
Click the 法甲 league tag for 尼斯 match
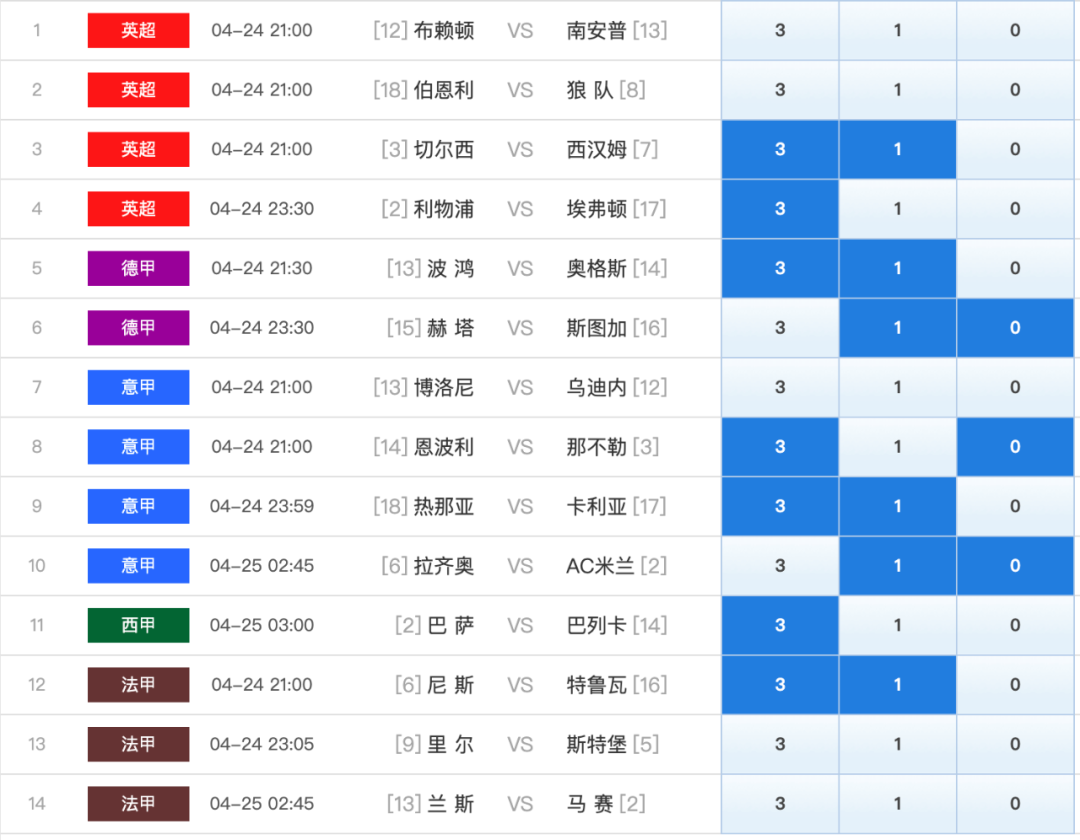[138, 684]
